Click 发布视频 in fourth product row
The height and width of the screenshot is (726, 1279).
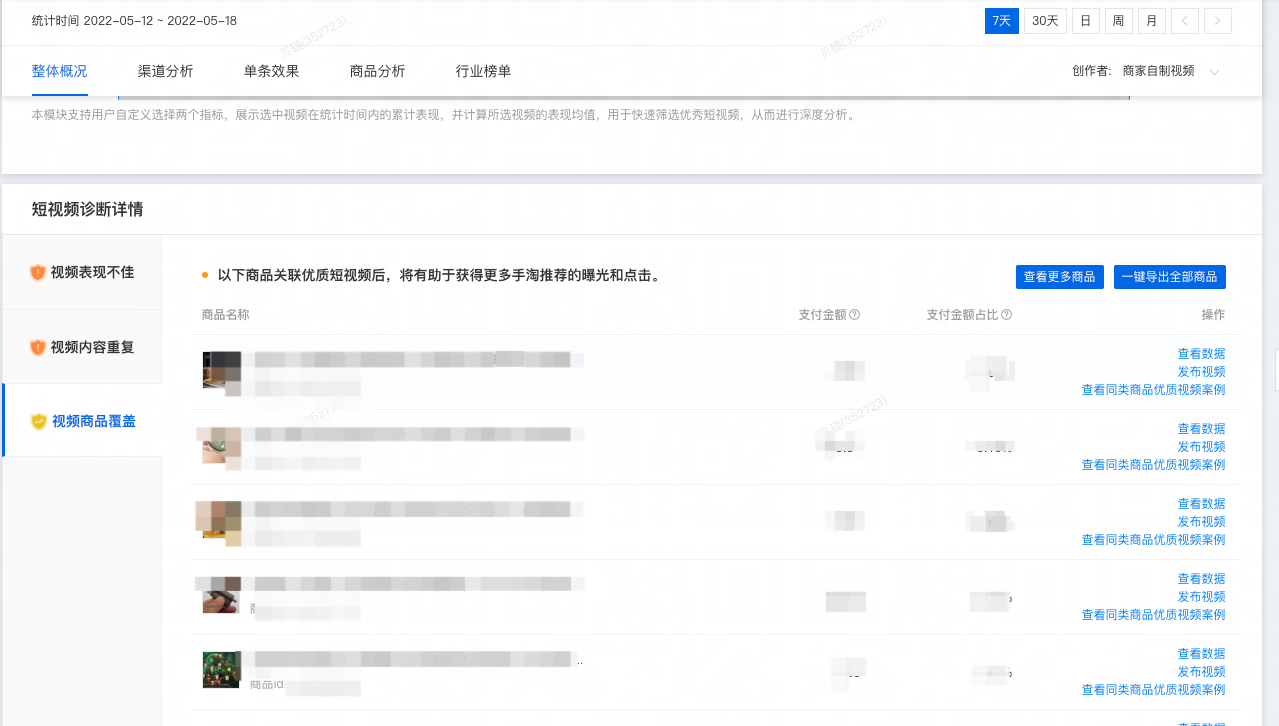1201,596
